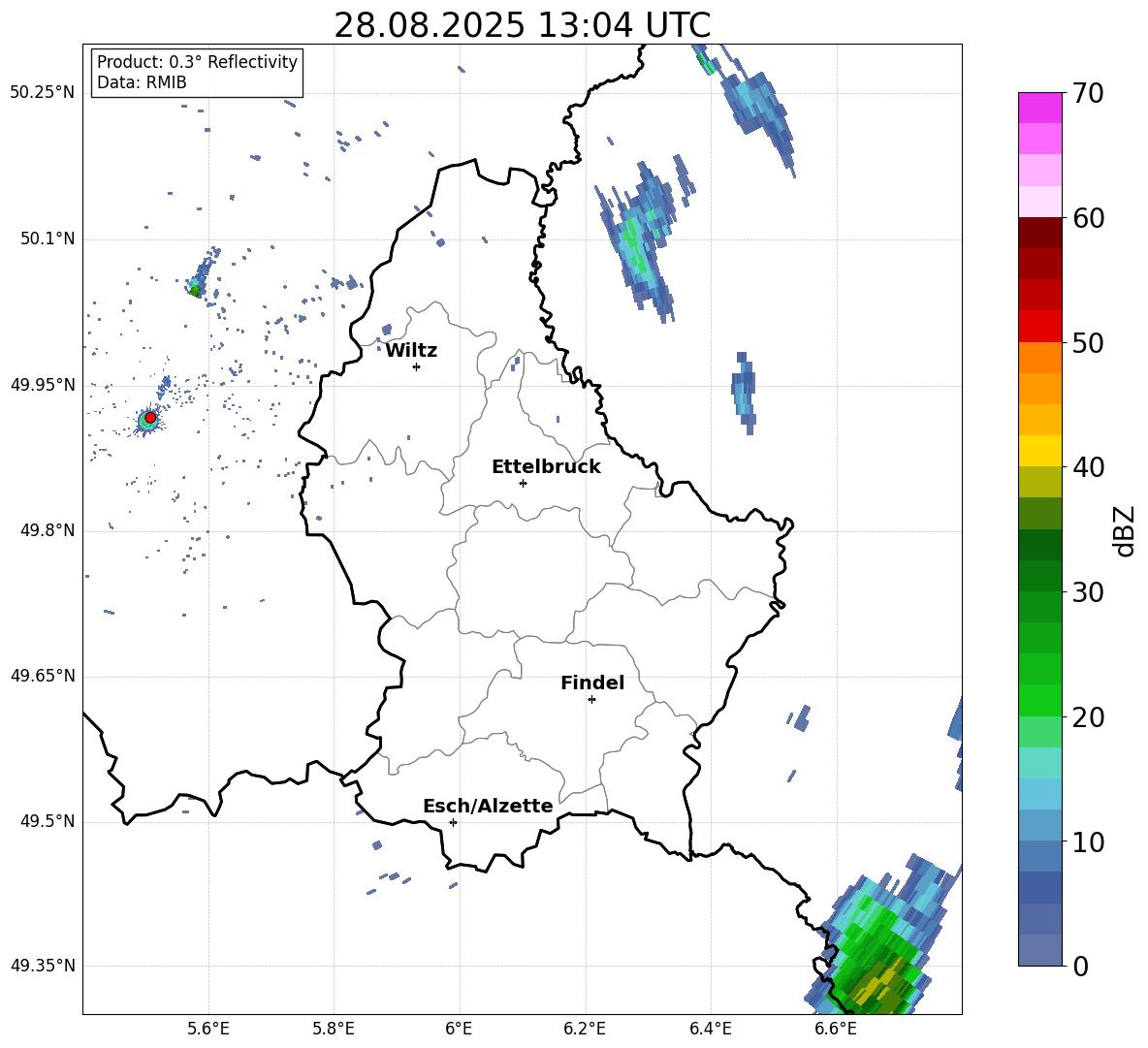Select the Ettelbruck city label

coord(546,467)
